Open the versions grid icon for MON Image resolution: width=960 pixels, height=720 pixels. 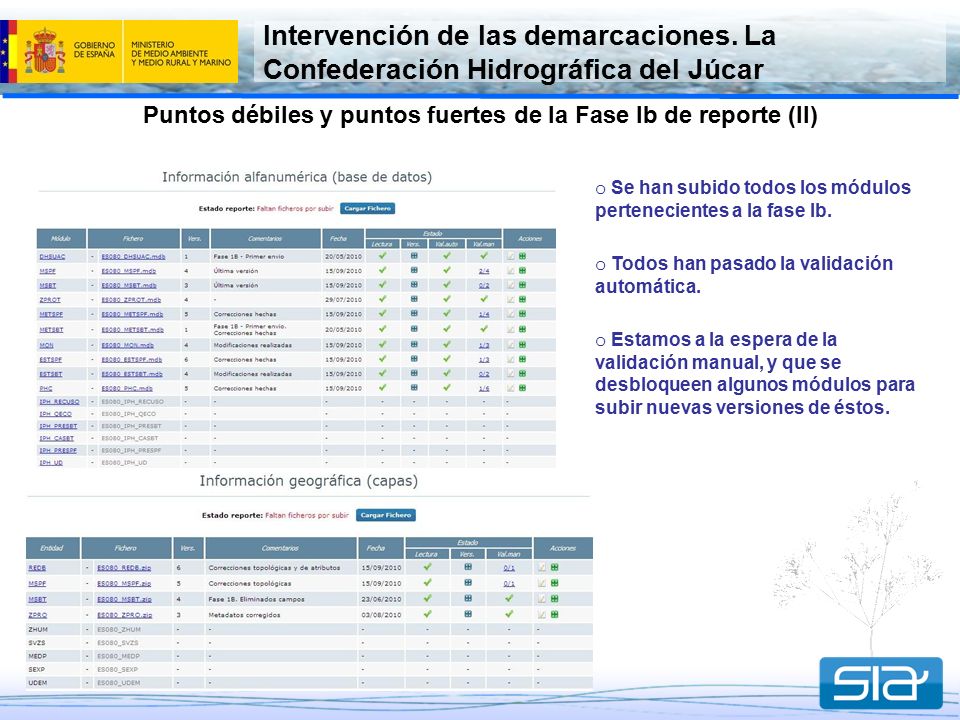coord(414,345)
